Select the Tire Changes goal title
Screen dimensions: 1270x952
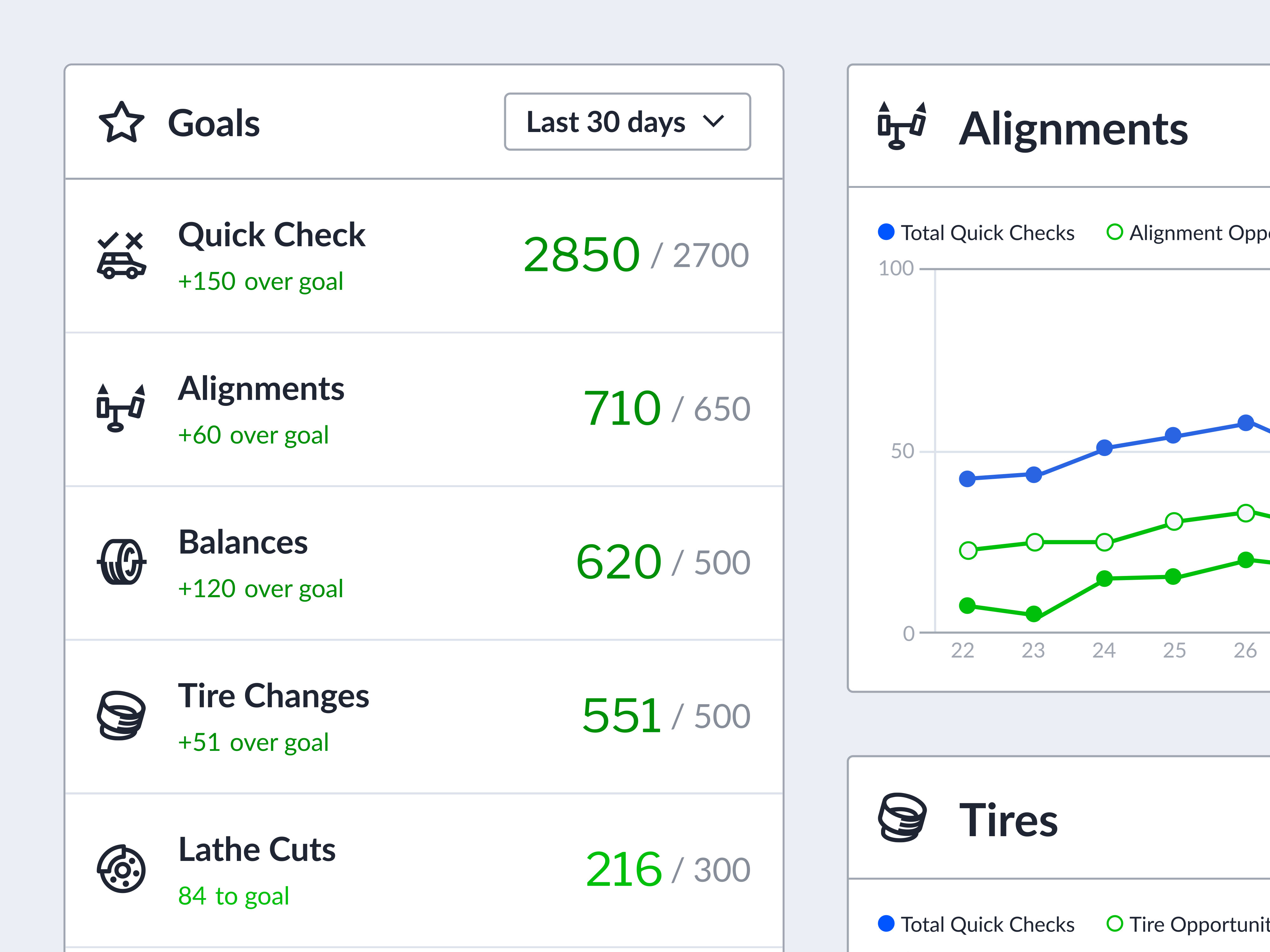pyautogui.click(x=273, y=696)
